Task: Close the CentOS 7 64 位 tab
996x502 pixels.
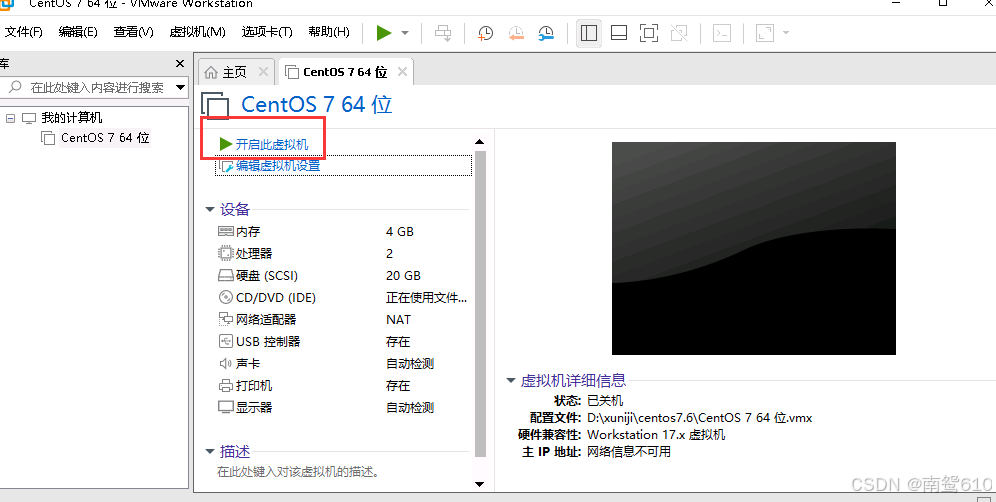Action: [402, 72]
